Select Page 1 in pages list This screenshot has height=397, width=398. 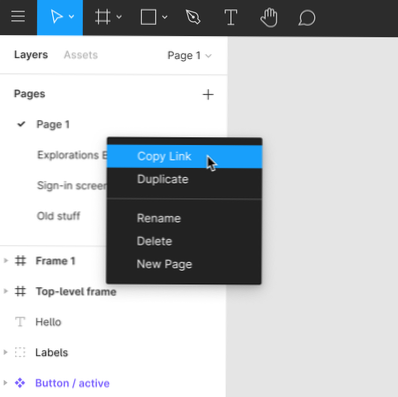pos(53,124)
